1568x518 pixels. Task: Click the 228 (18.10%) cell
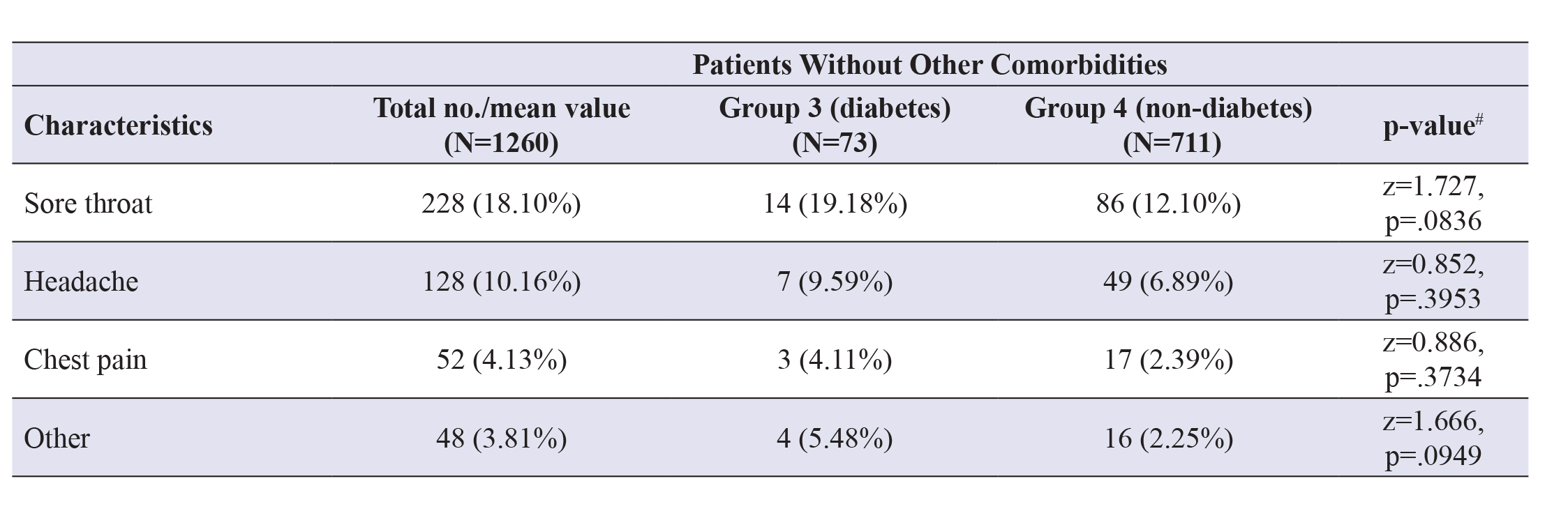tap(501, 204)
